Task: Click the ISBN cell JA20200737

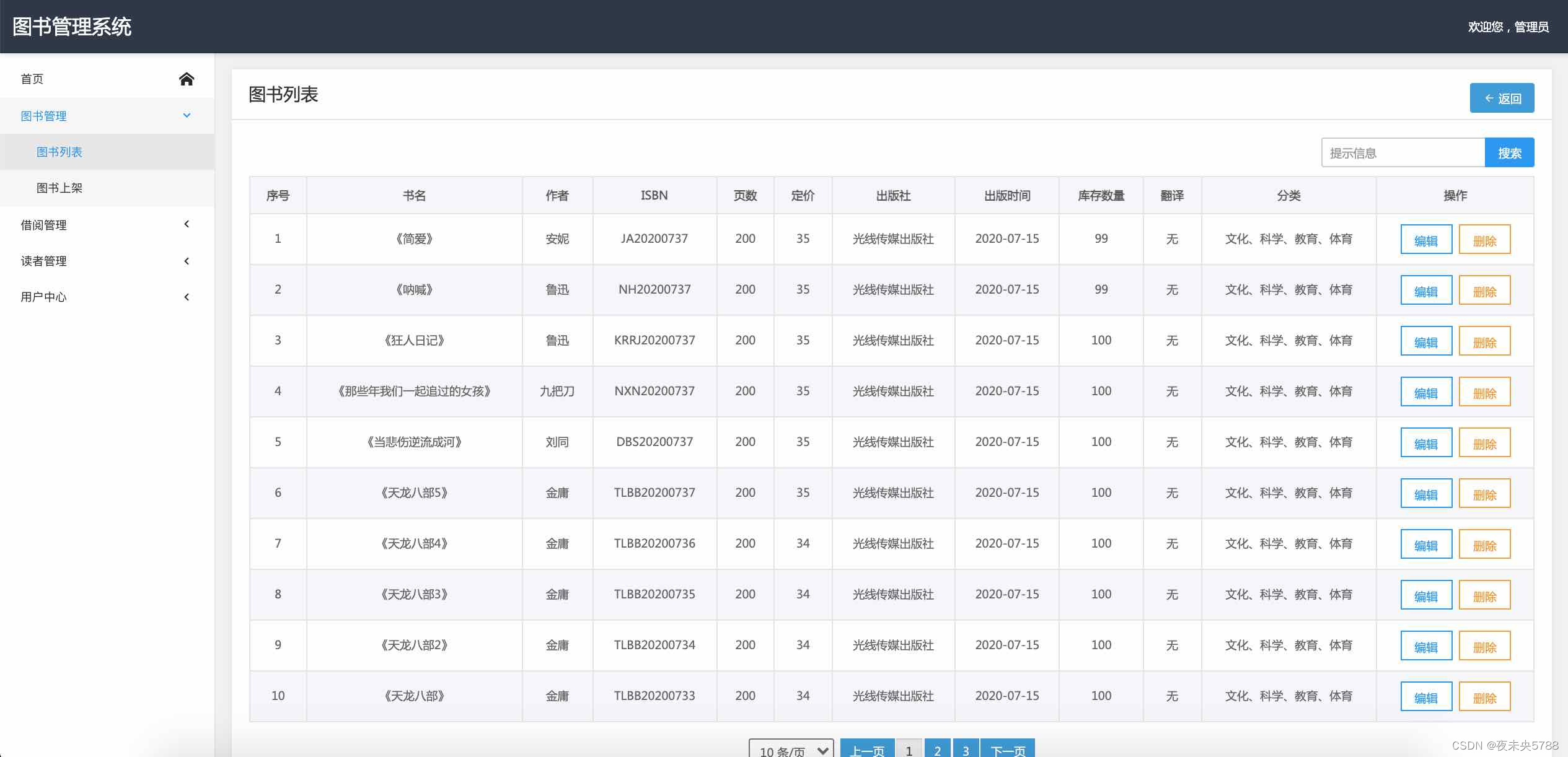Action: click(654, 238)
